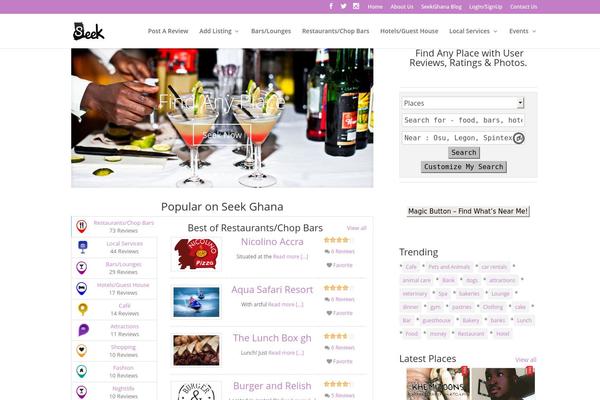Click Customize My Search button
The image size is (600, 400).
tap(464, 167)
